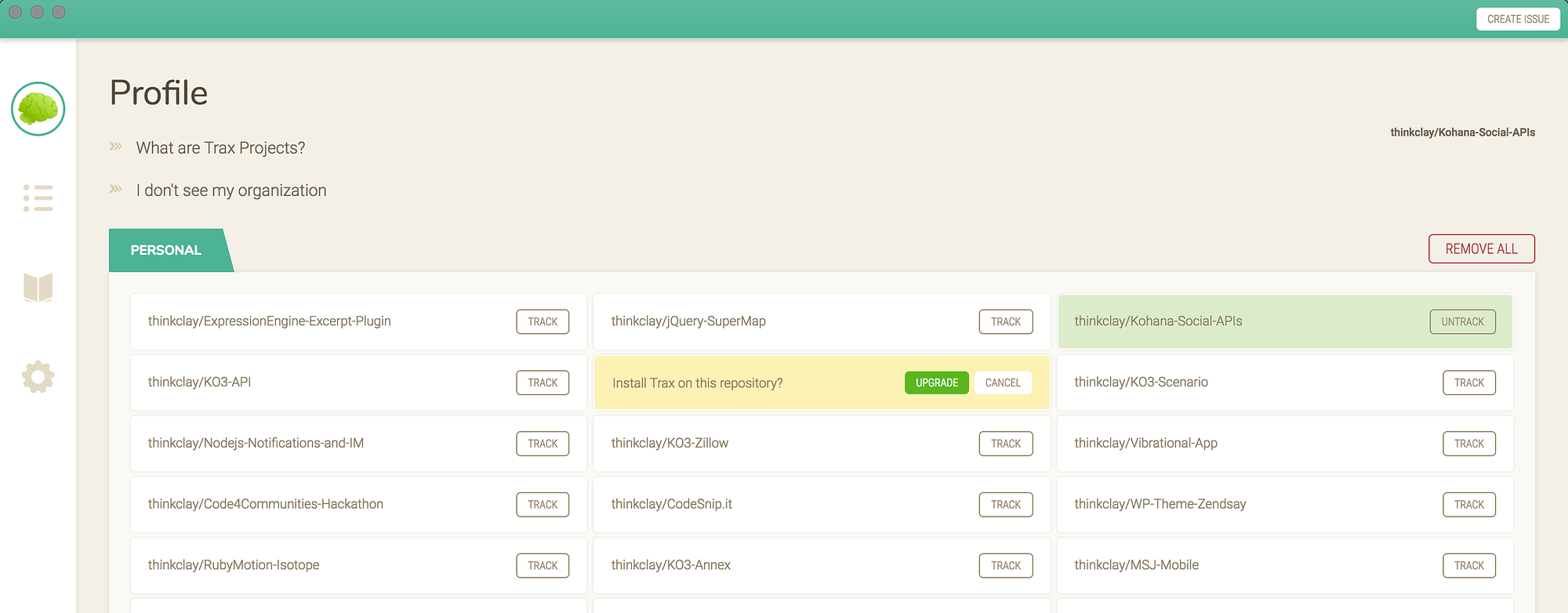This screenshot has width=1568, height=613.
Task: Expand chevron beside I don't see my organization
Action: (x=116, y=189)
